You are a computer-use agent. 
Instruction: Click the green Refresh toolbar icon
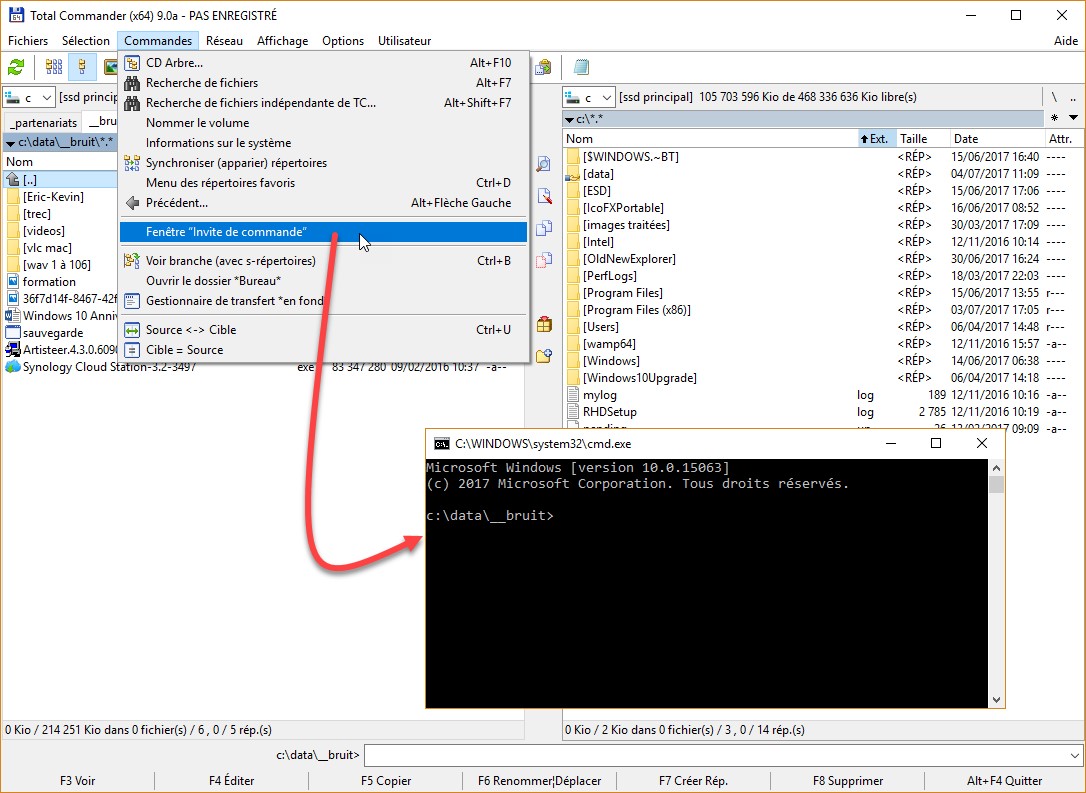click(x=16, y=67)
